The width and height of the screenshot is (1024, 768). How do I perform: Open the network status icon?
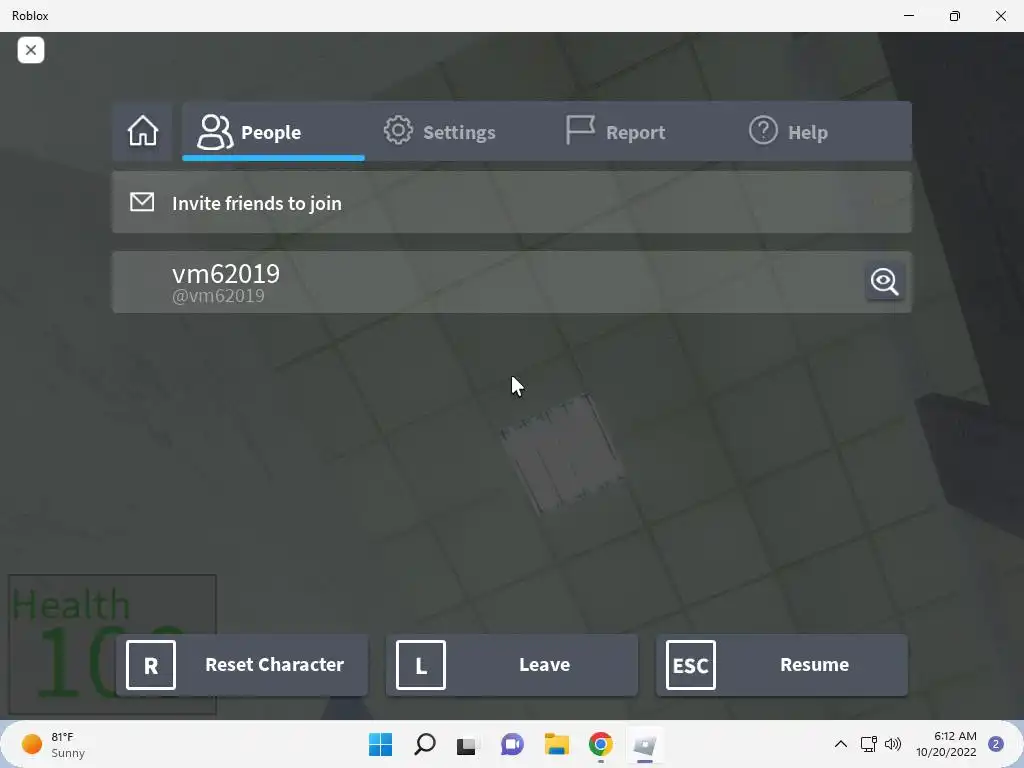pos(869,744)
